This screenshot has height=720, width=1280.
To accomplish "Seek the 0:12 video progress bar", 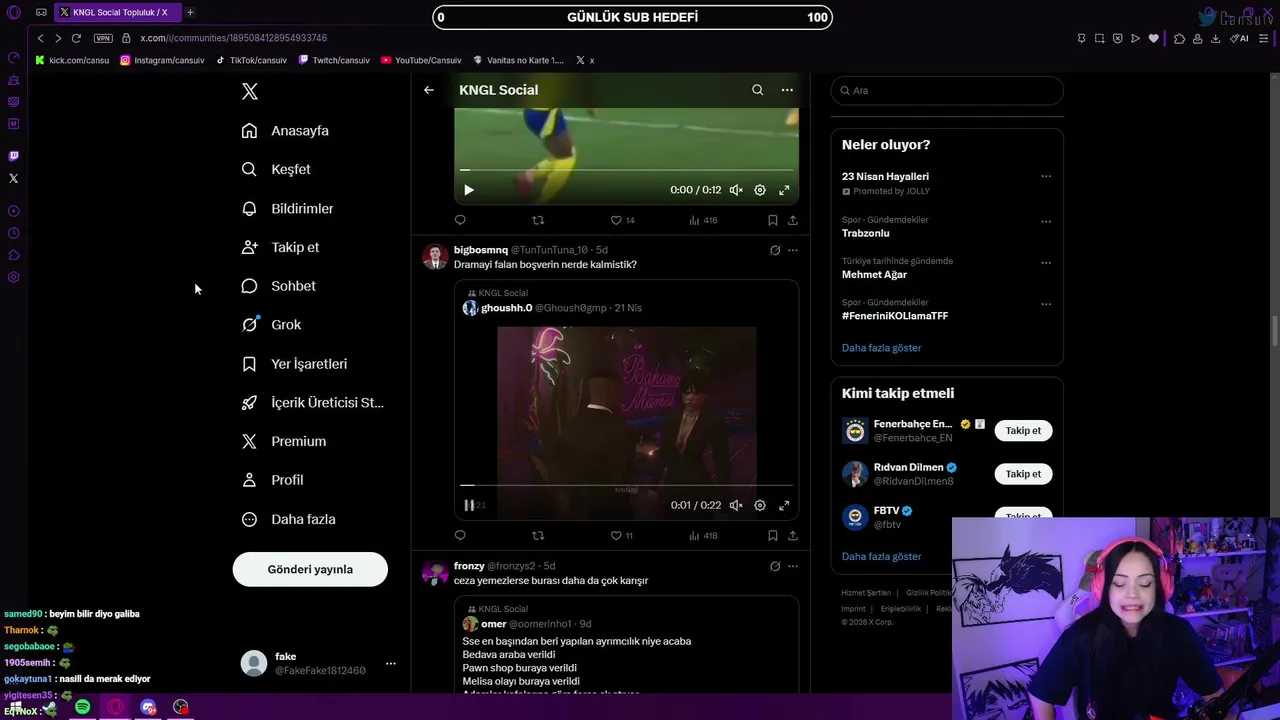I will (x=626, y=170).
